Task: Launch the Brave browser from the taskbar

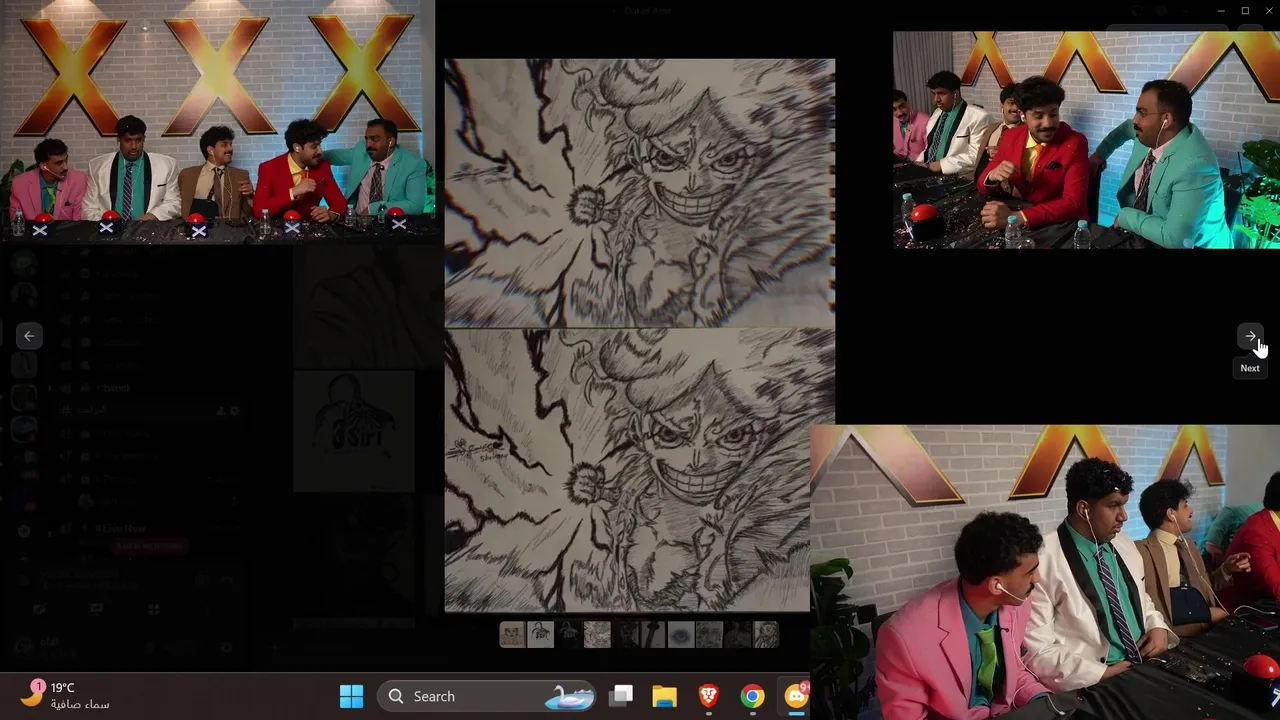Action: (708, 696)
